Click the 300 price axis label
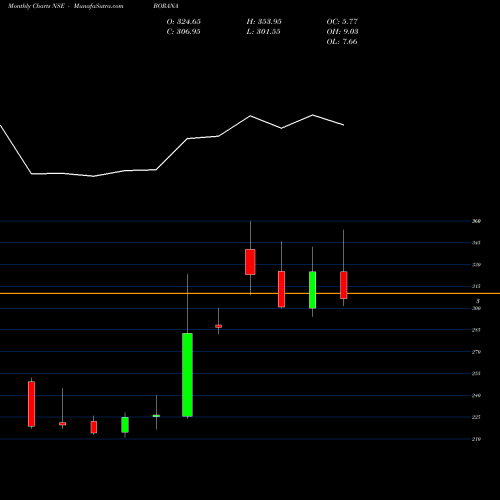The width and height of the screenshot is (500, 500). [x=476, y=308]
